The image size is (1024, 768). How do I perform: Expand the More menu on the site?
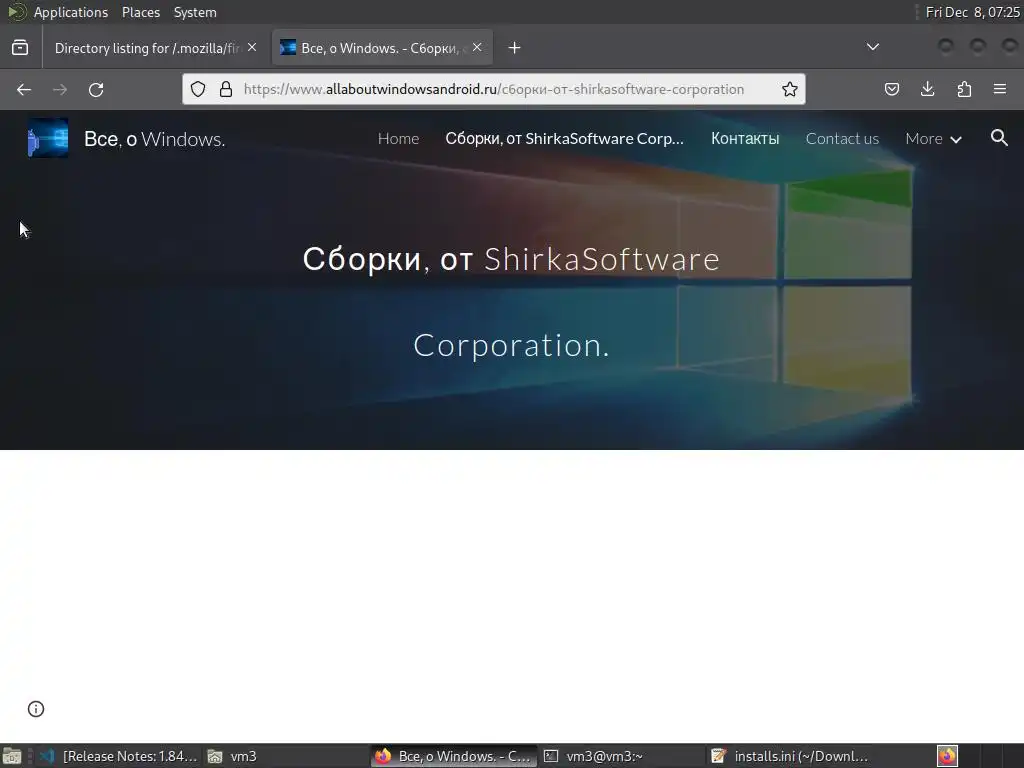(x=933, y=138)
